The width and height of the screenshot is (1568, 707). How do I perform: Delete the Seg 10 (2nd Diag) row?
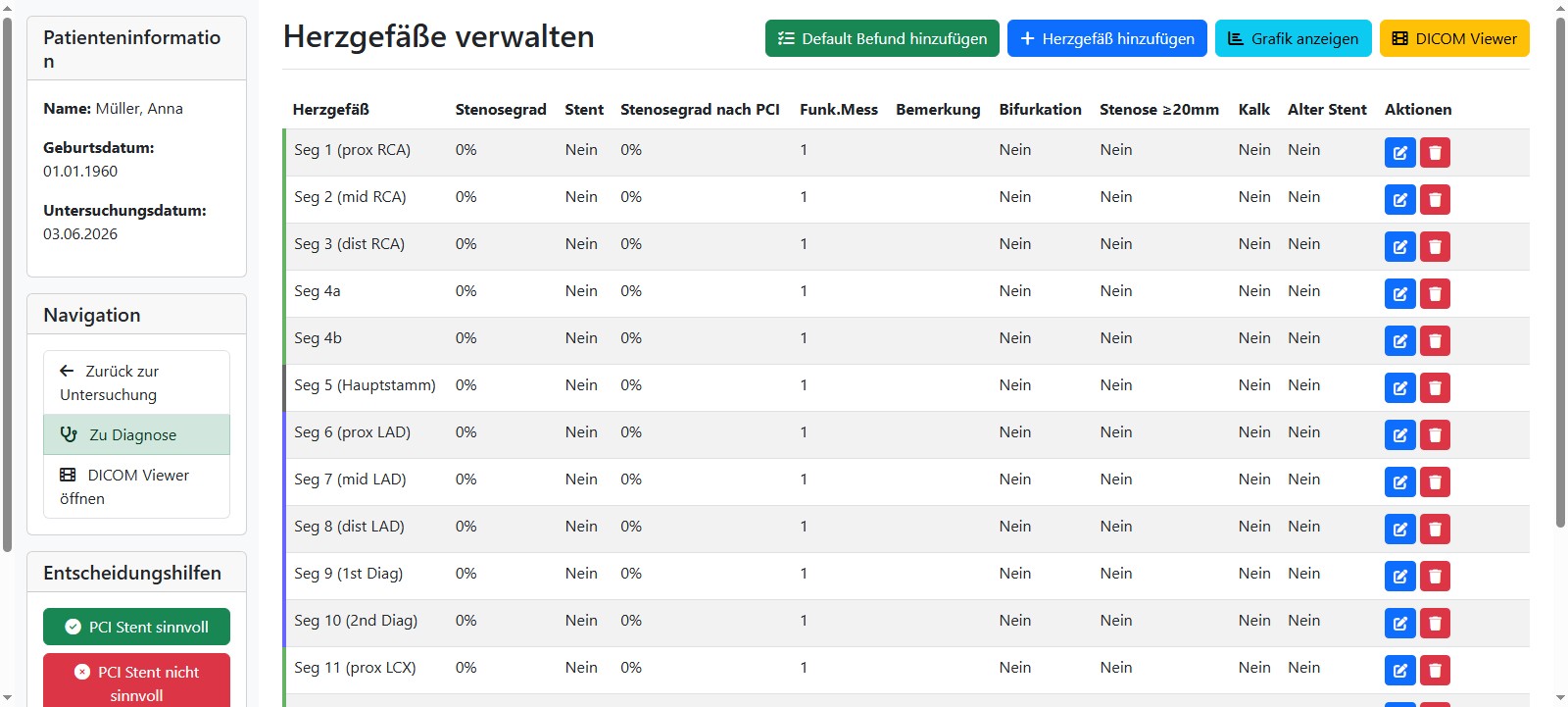click(1435, 624)
